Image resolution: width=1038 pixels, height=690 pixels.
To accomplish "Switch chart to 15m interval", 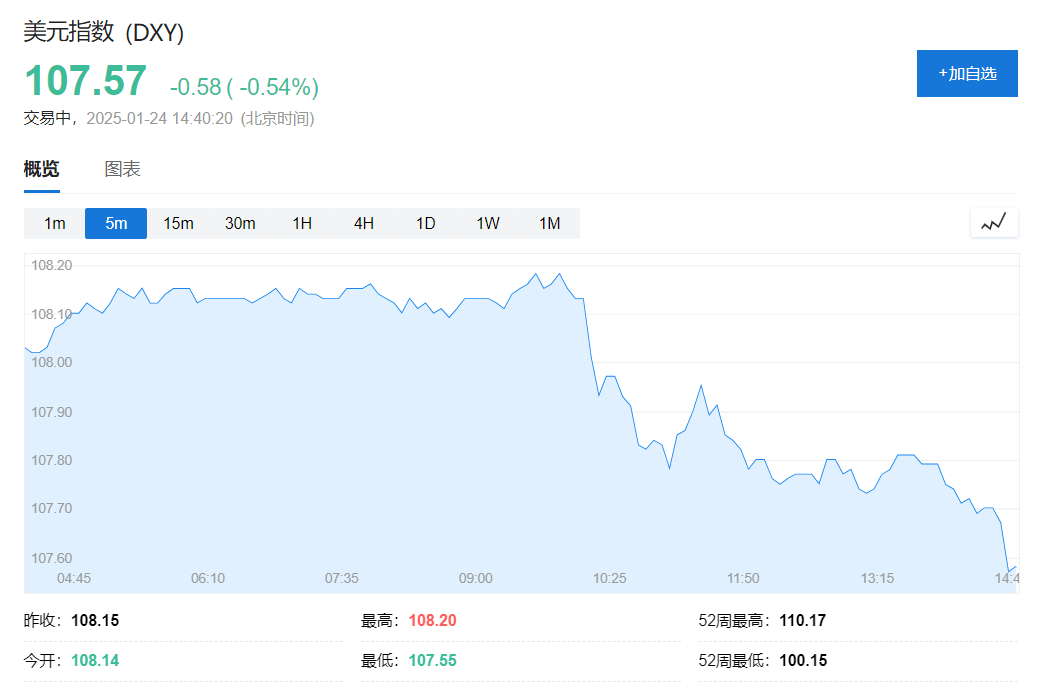I will (x=178, y=223).
